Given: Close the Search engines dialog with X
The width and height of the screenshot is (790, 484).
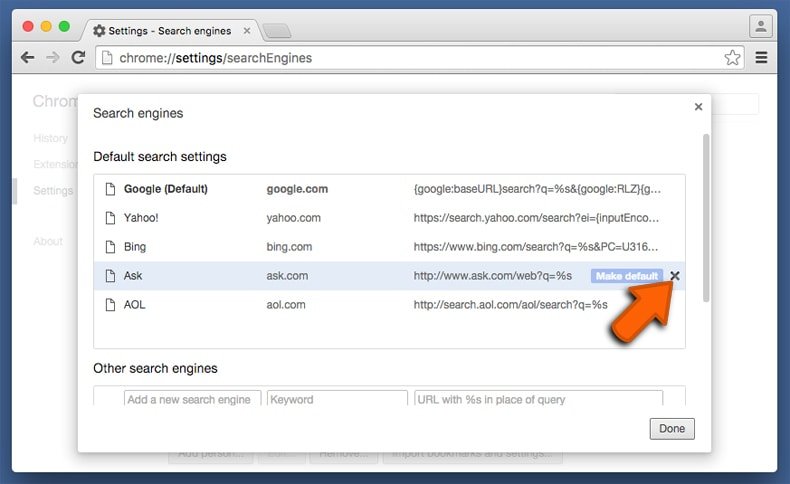Looking at the screenshot, I should click(698, 107).
